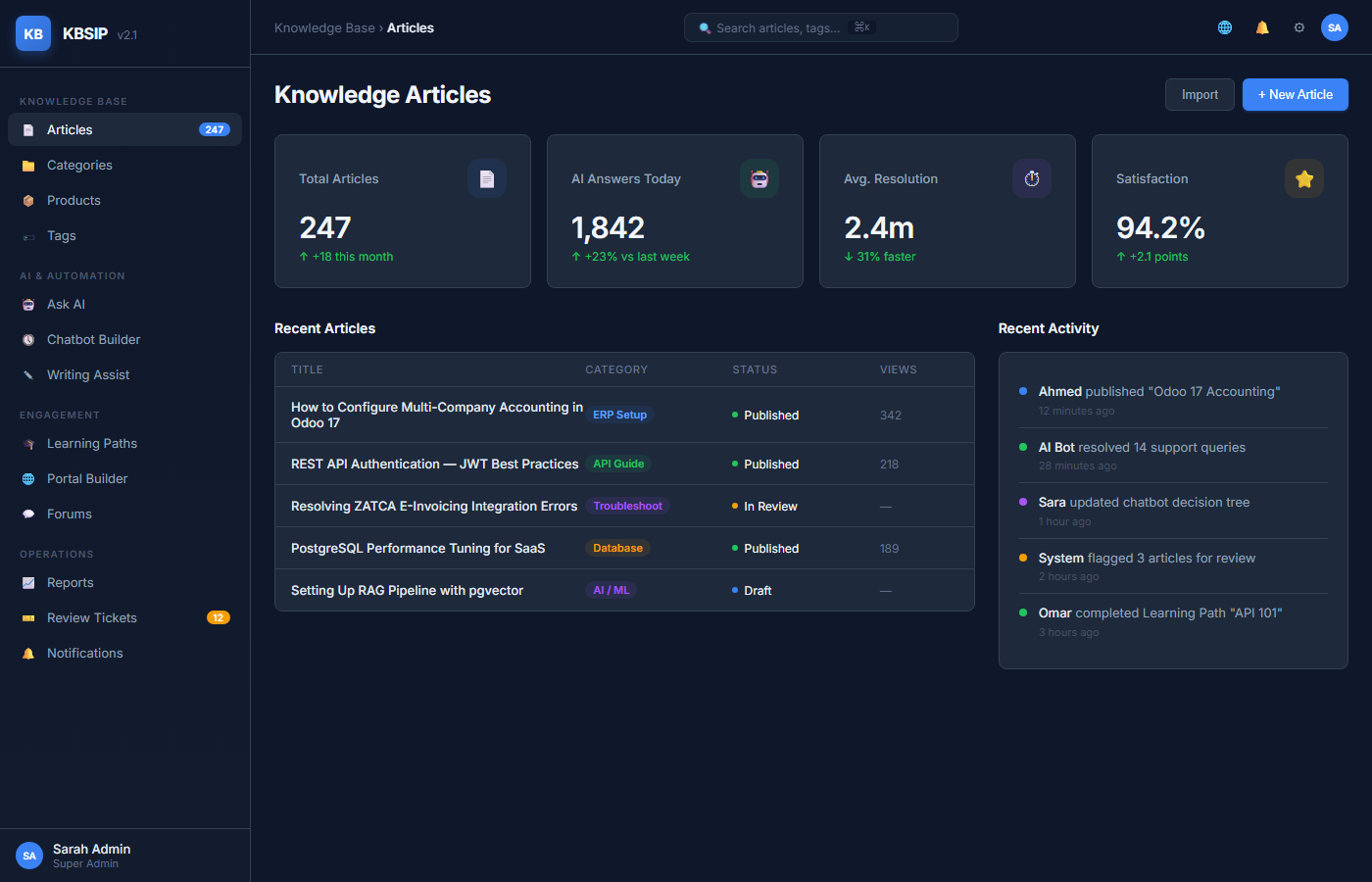The image size is (1372, 882).
Task: Browse the Forums section
Action: [x=69, y=514]
